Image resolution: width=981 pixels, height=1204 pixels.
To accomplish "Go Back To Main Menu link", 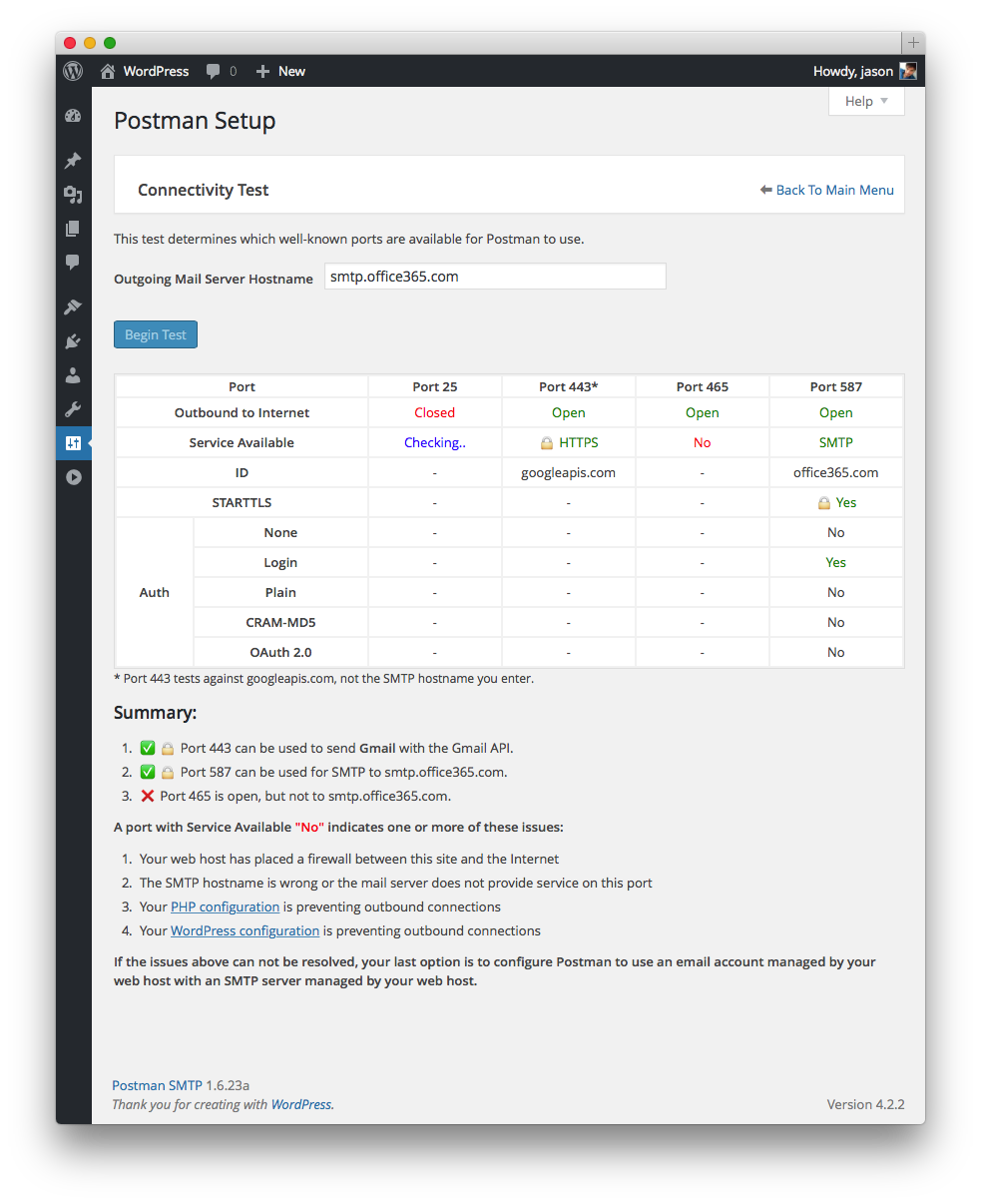I will click(x=827, y=190).
